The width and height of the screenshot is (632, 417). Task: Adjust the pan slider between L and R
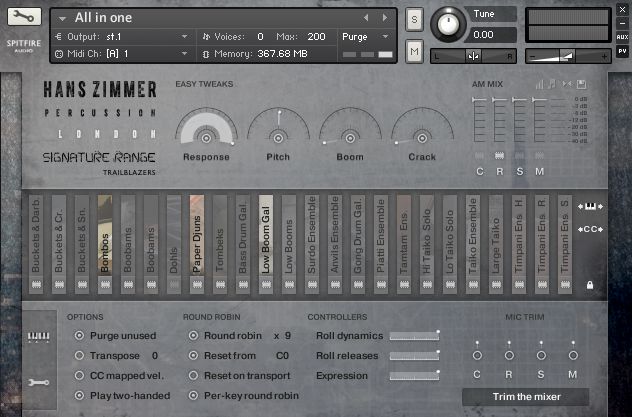click(x=473, y=56)
